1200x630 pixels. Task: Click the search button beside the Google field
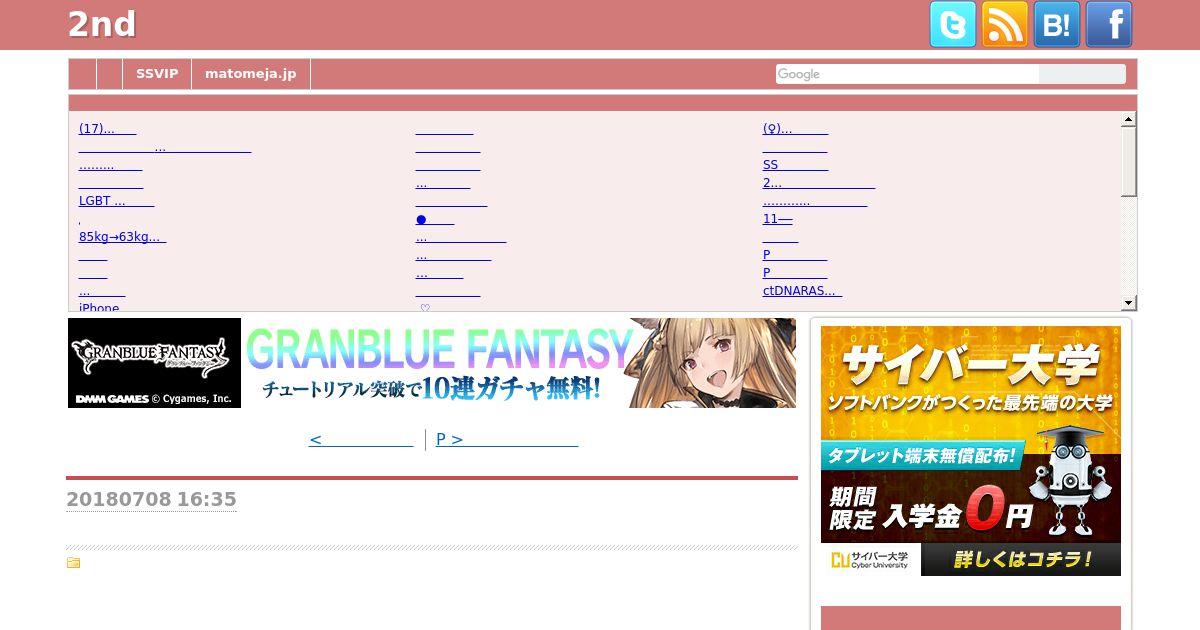tap(1082, 74)
